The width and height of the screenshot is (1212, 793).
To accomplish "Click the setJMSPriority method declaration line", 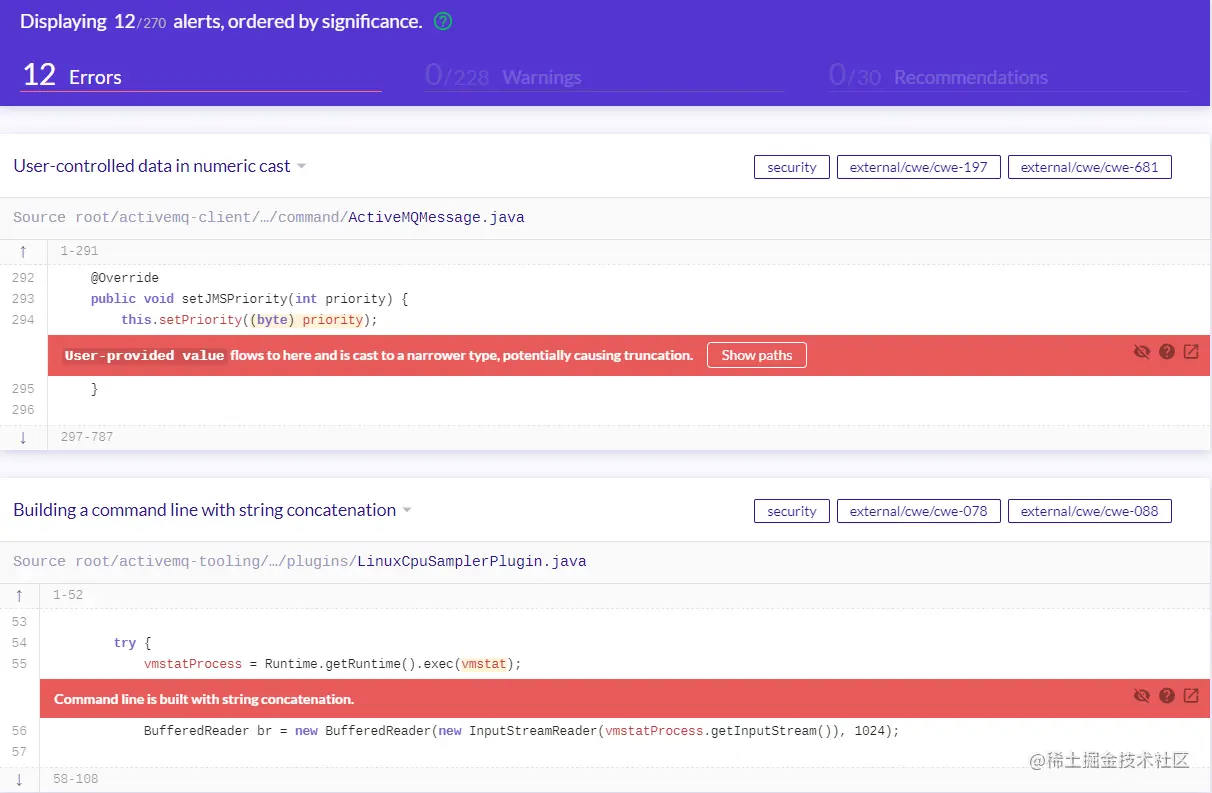I will [250, 299].
